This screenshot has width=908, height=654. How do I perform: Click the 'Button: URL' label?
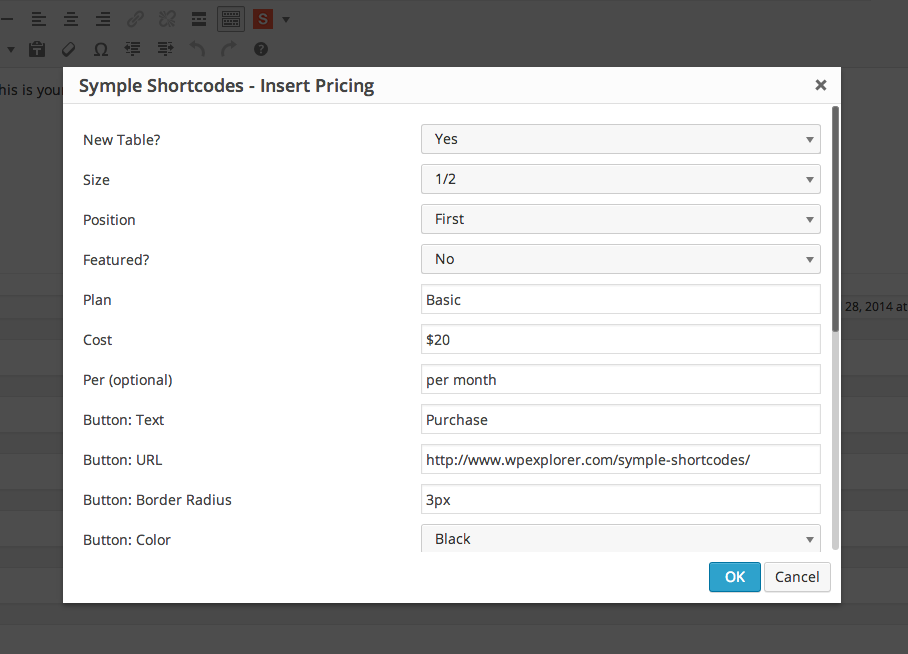123,460
